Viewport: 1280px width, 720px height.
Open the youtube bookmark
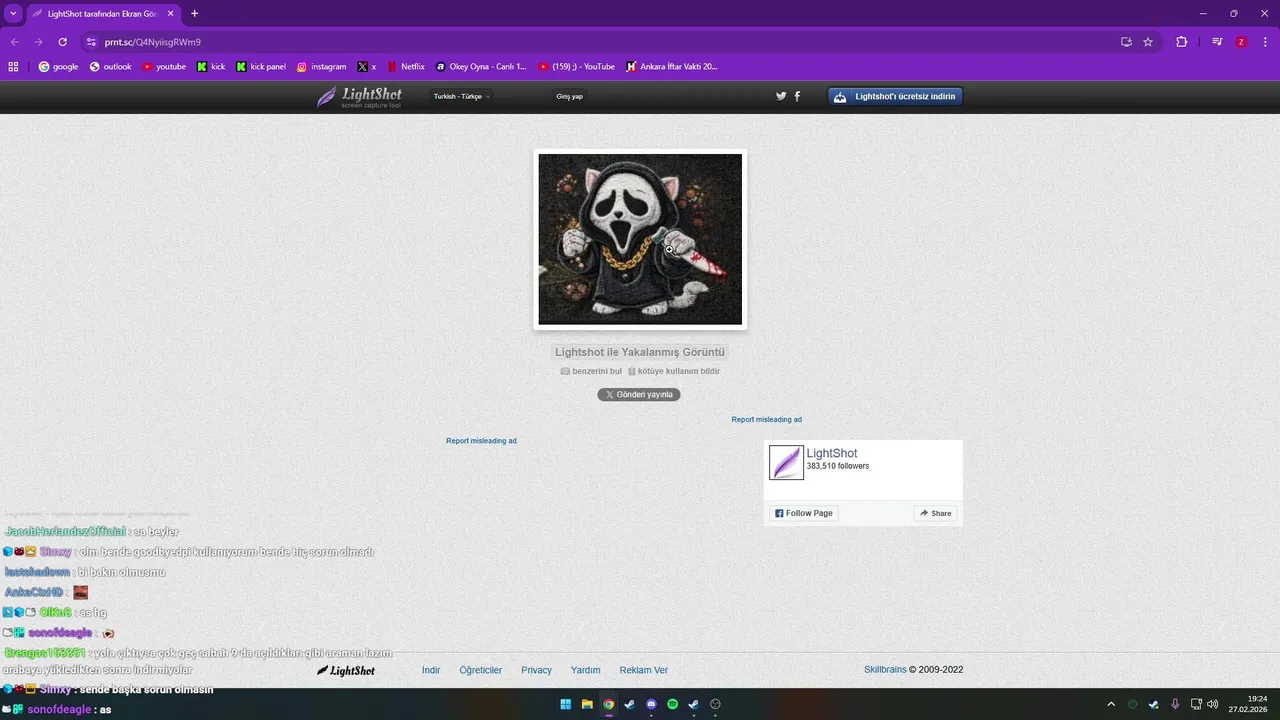(164, 67)
